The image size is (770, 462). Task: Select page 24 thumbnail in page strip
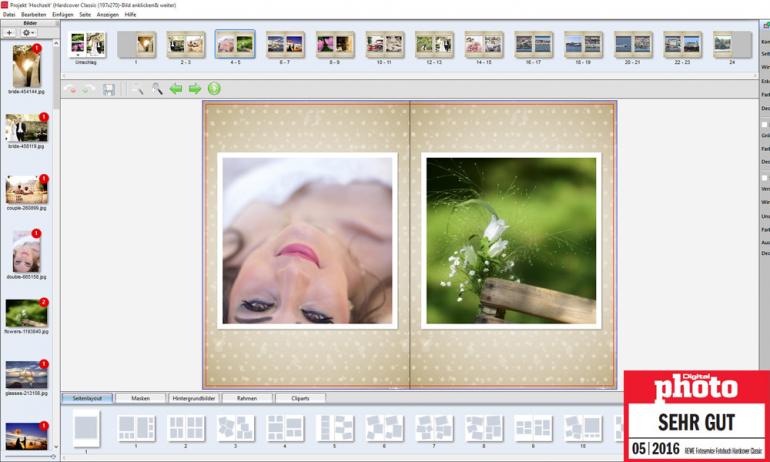pos(732,45)
